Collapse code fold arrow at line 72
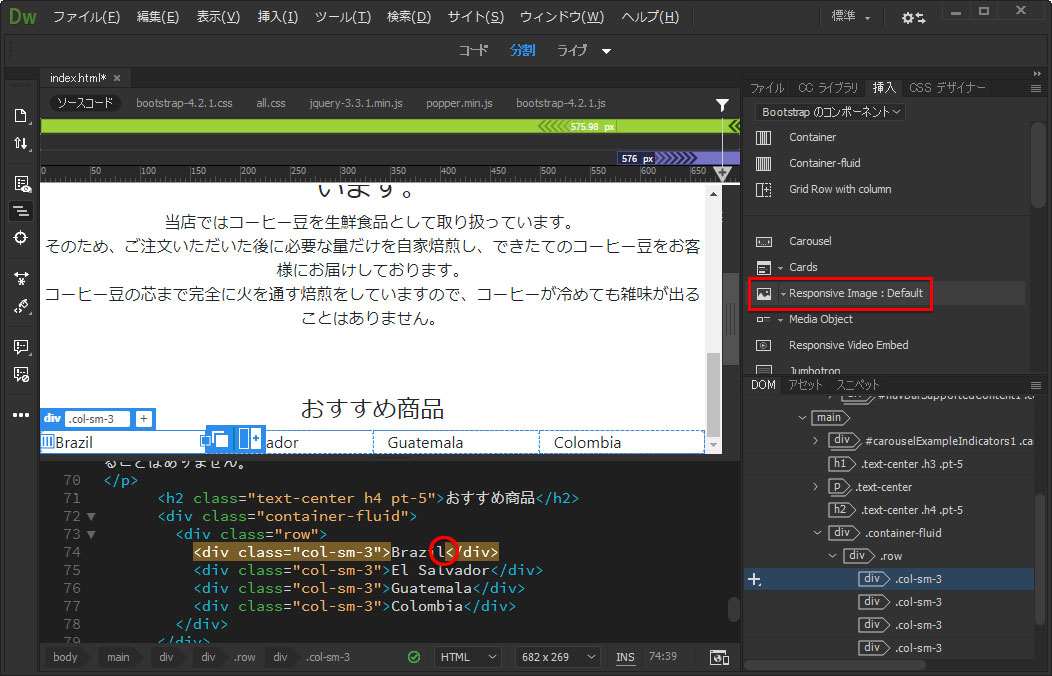1052x676 pixels. pyautogui.click(x=92, y=517)
